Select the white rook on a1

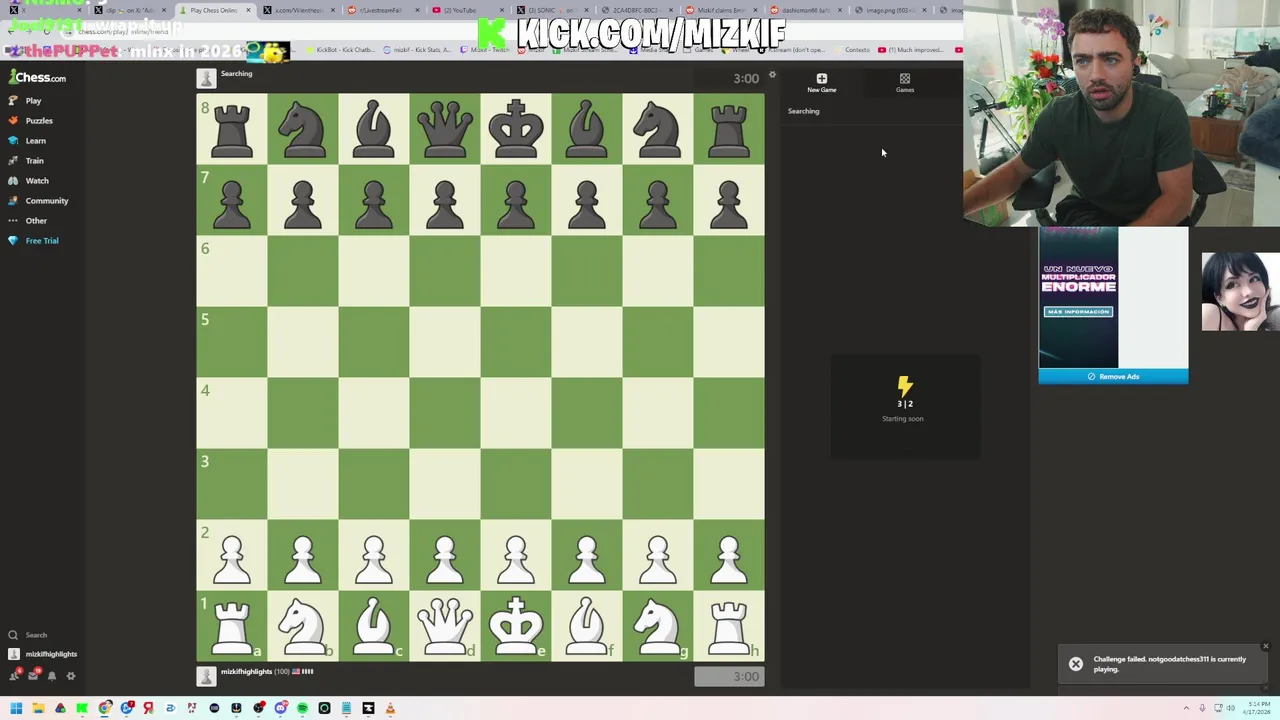[x=232, y=626]
